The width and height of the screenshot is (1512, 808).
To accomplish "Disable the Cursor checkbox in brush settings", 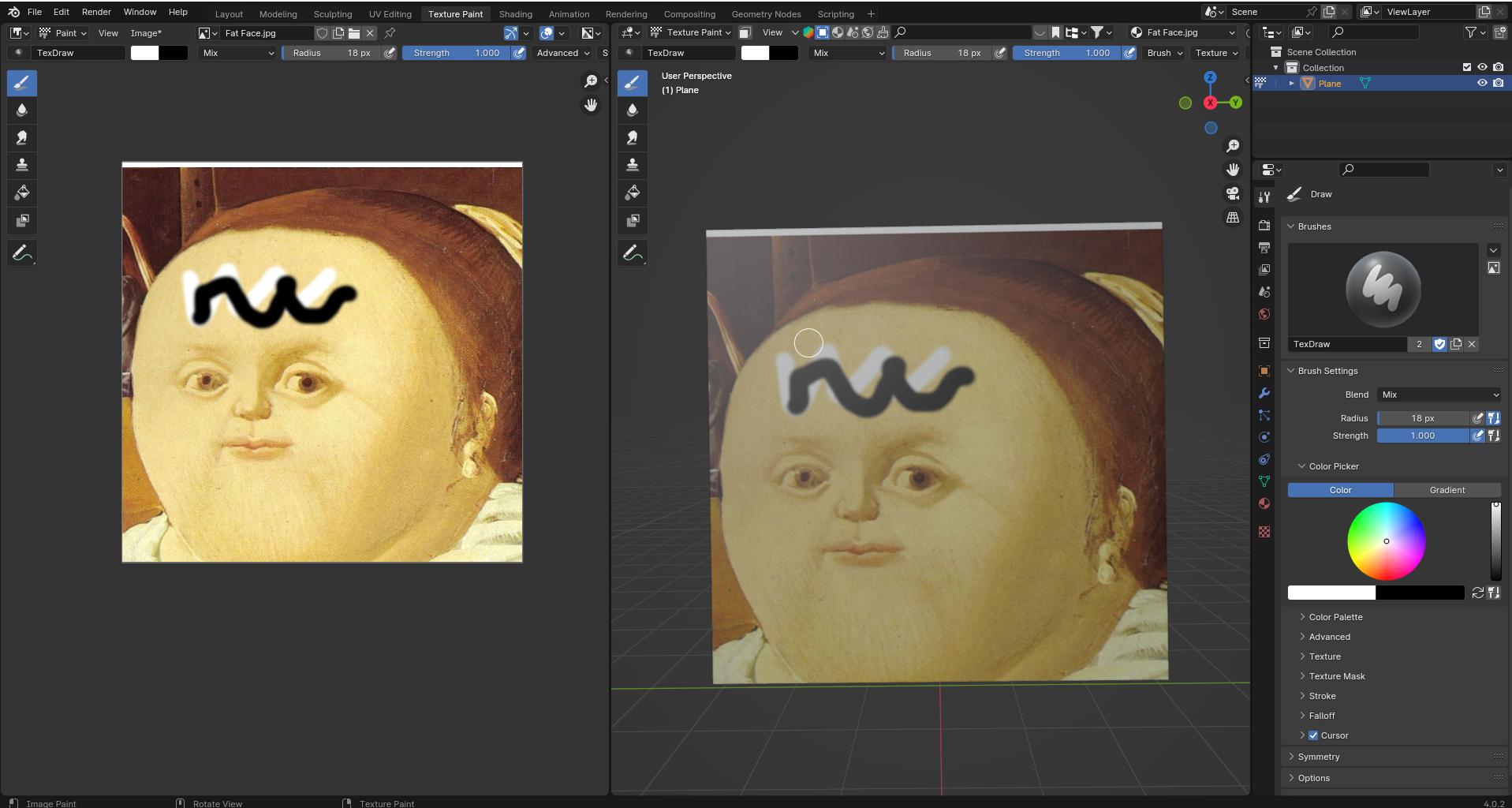I will (x=1312, y=735).
